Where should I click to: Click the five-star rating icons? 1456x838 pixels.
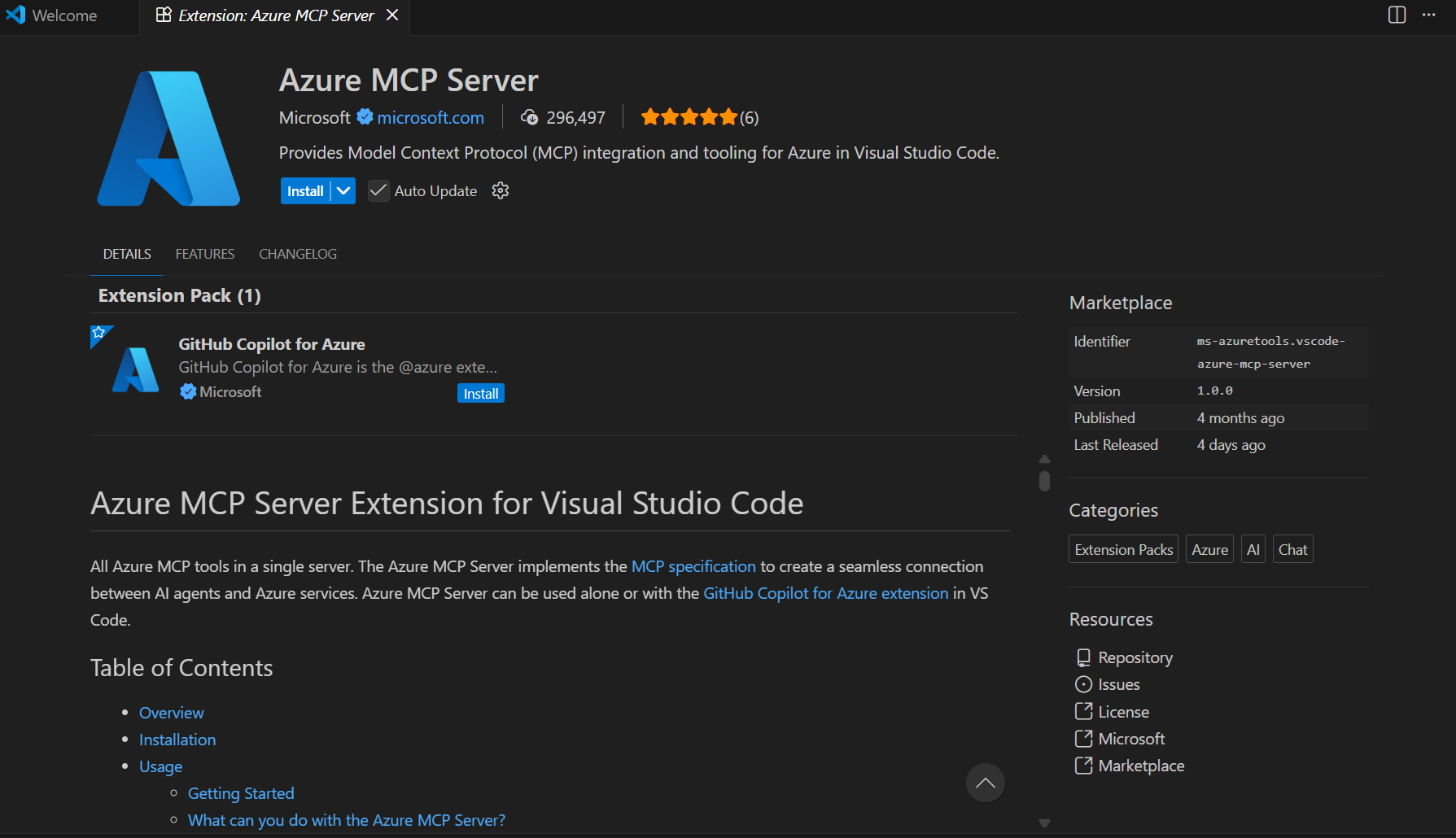click(x=689, y=117)
